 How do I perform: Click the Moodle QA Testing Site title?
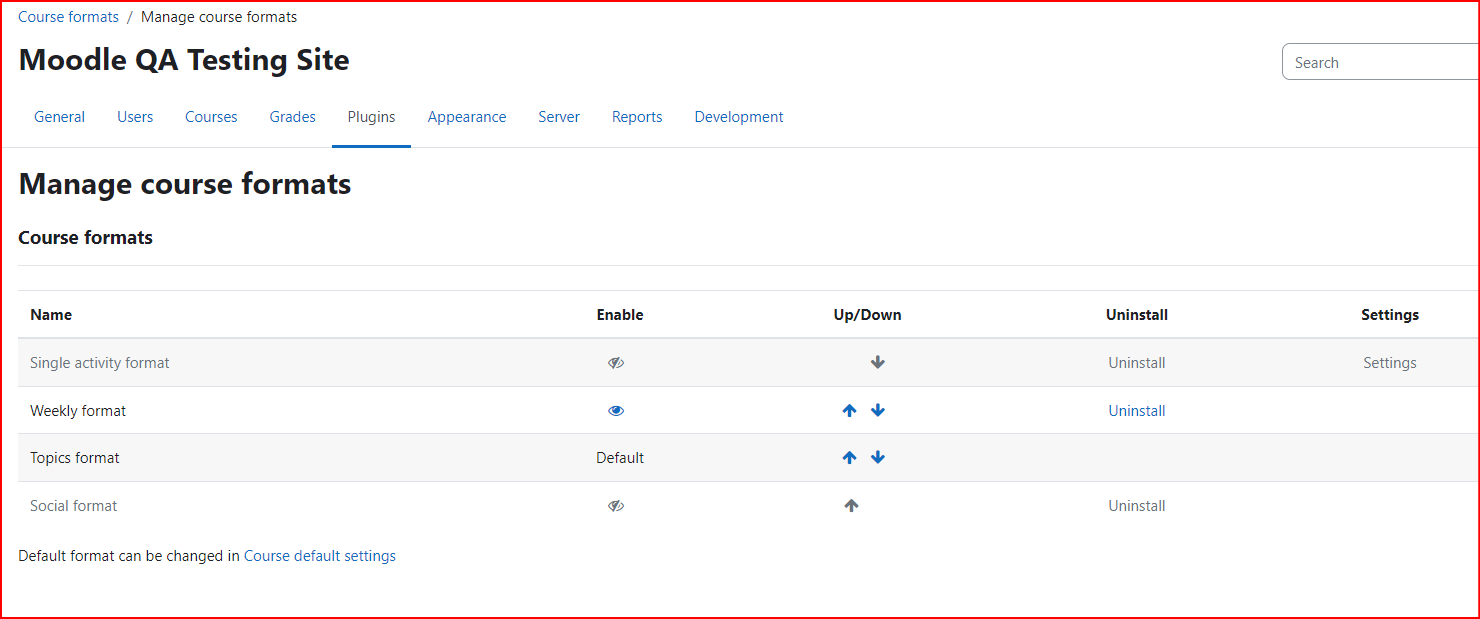click(184, 60)
